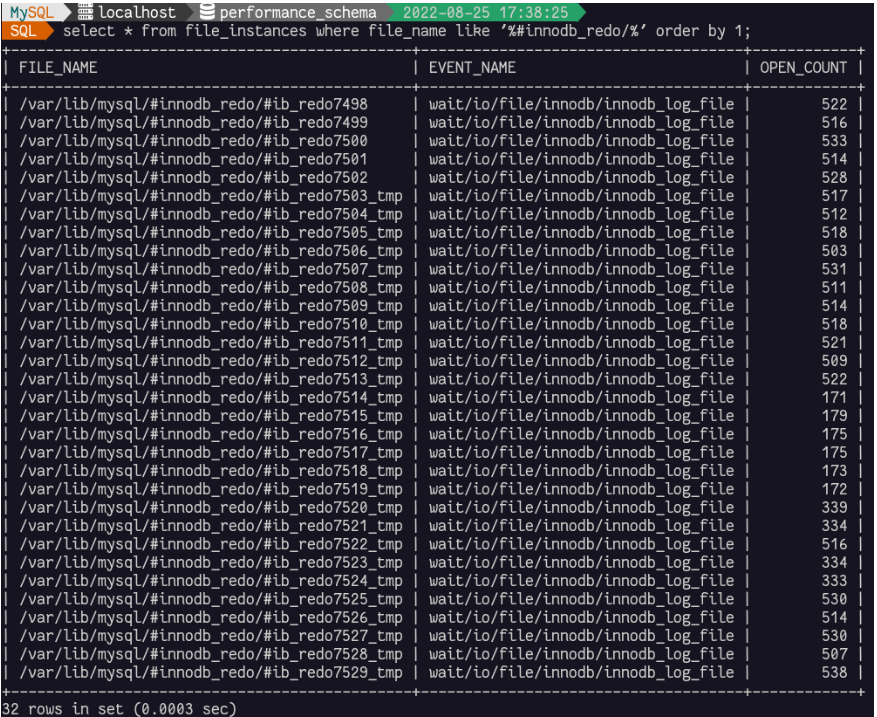Click file name #ib_redo7514_tmp
The image size is (877, 717).
pyautogui.click(x=211, y=398)
